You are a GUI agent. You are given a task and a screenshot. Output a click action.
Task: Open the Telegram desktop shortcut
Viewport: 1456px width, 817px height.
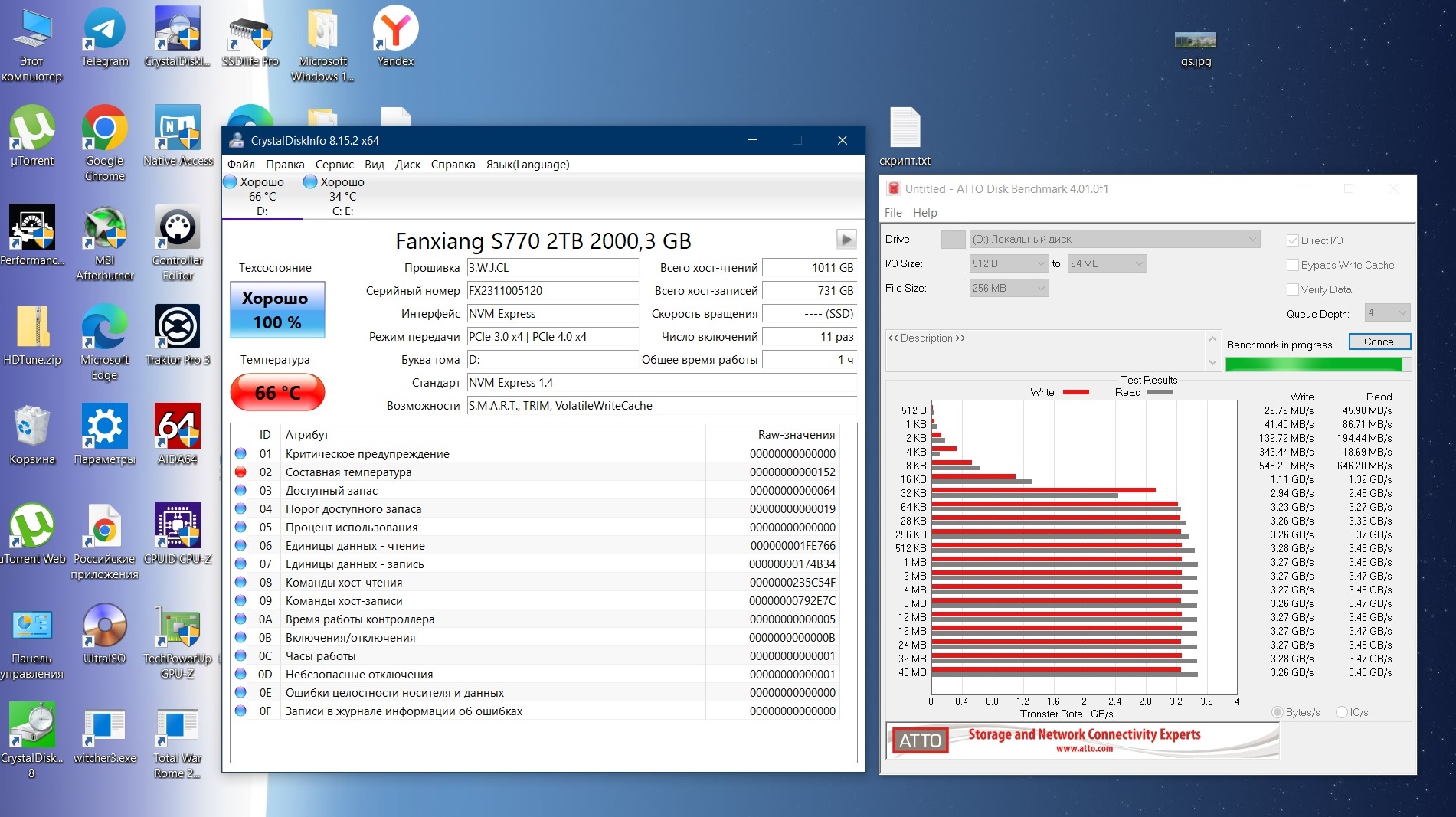(104, 37)
